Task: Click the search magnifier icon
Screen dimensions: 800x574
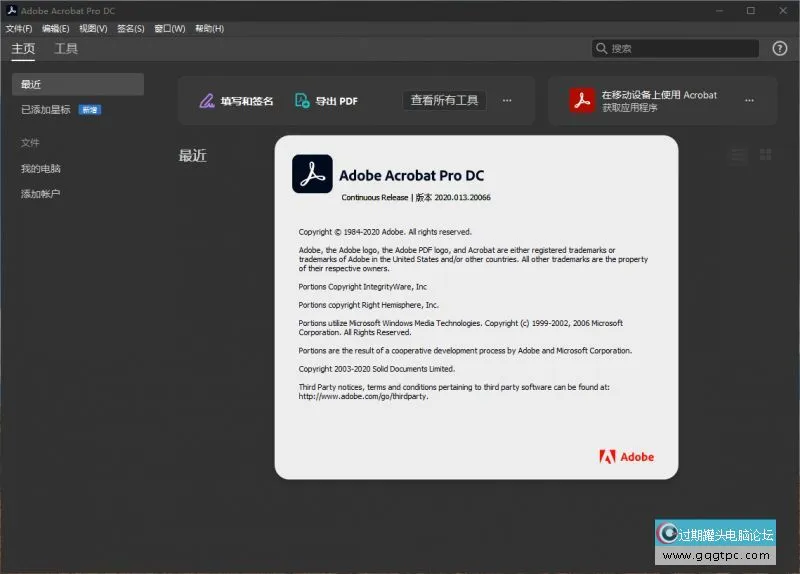Action: click(602, 48)
